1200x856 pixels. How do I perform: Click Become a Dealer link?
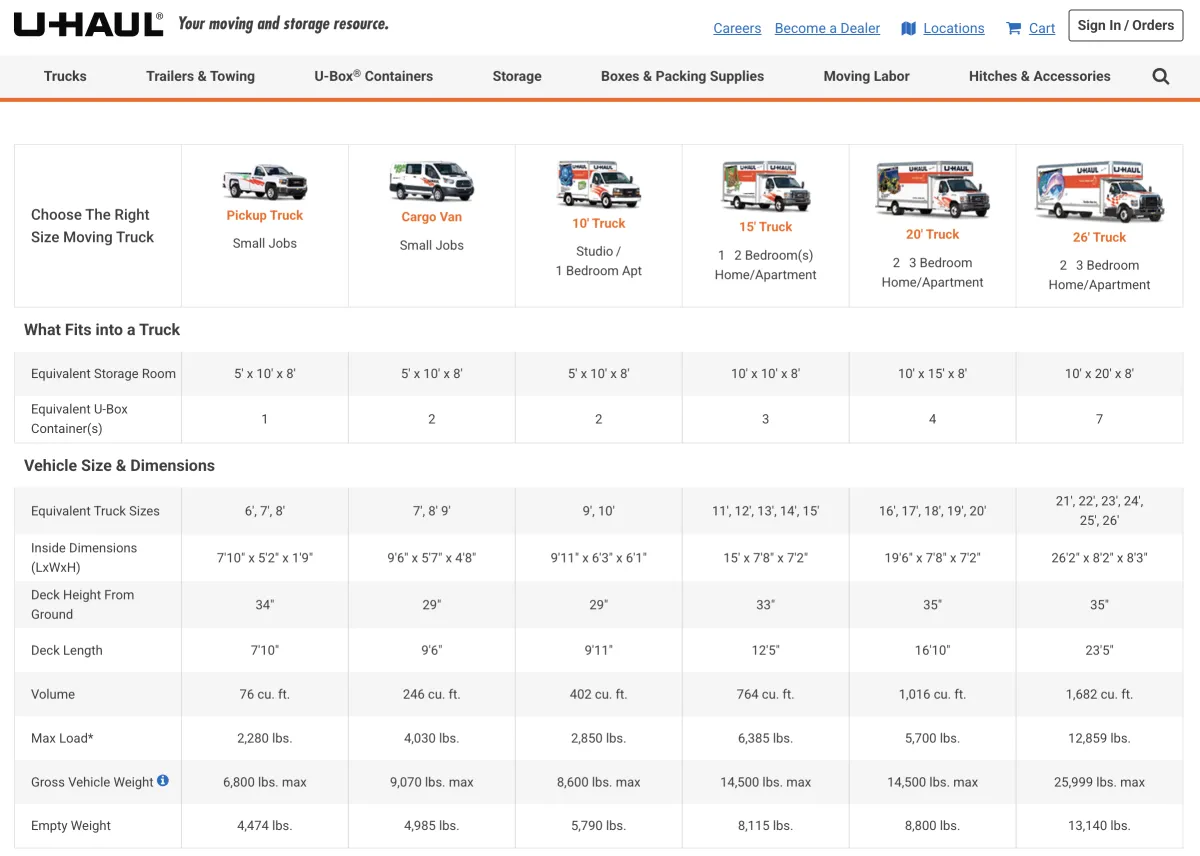tap(828, 28)
